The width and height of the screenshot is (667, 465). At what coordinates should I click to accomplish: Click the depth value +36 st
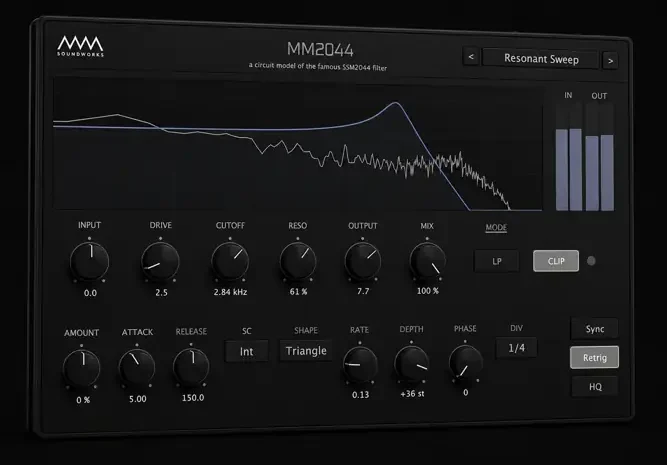(x=412, y=394)
